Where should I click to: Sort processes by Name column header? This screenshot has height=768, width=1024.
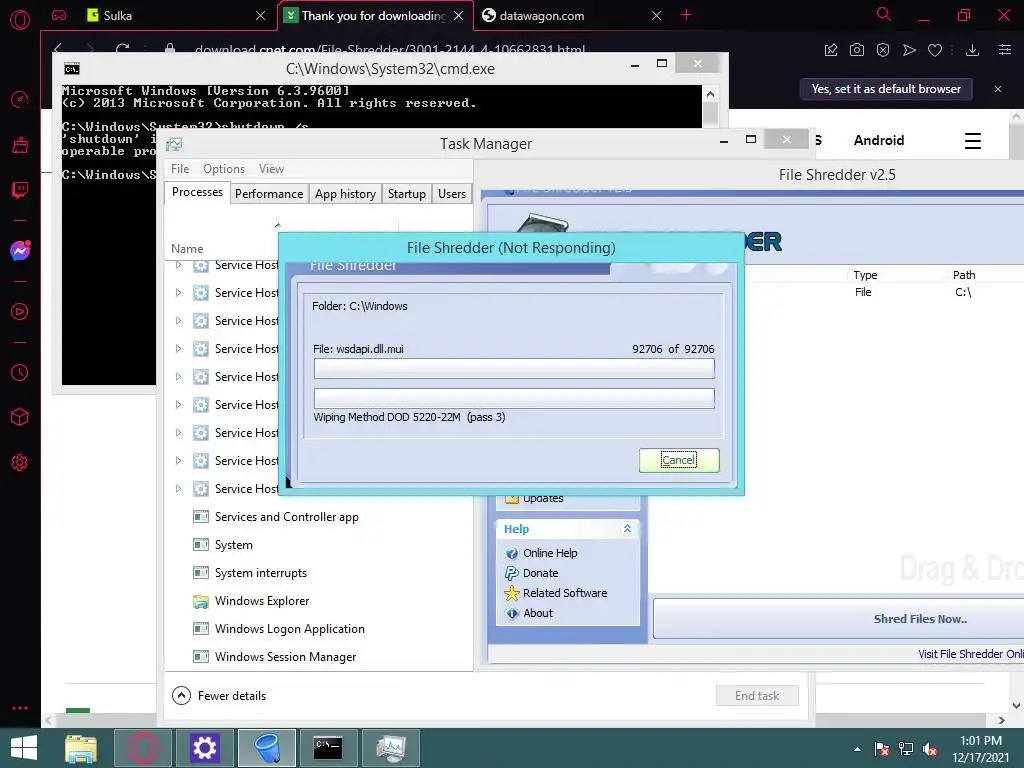tap(187, 249)
